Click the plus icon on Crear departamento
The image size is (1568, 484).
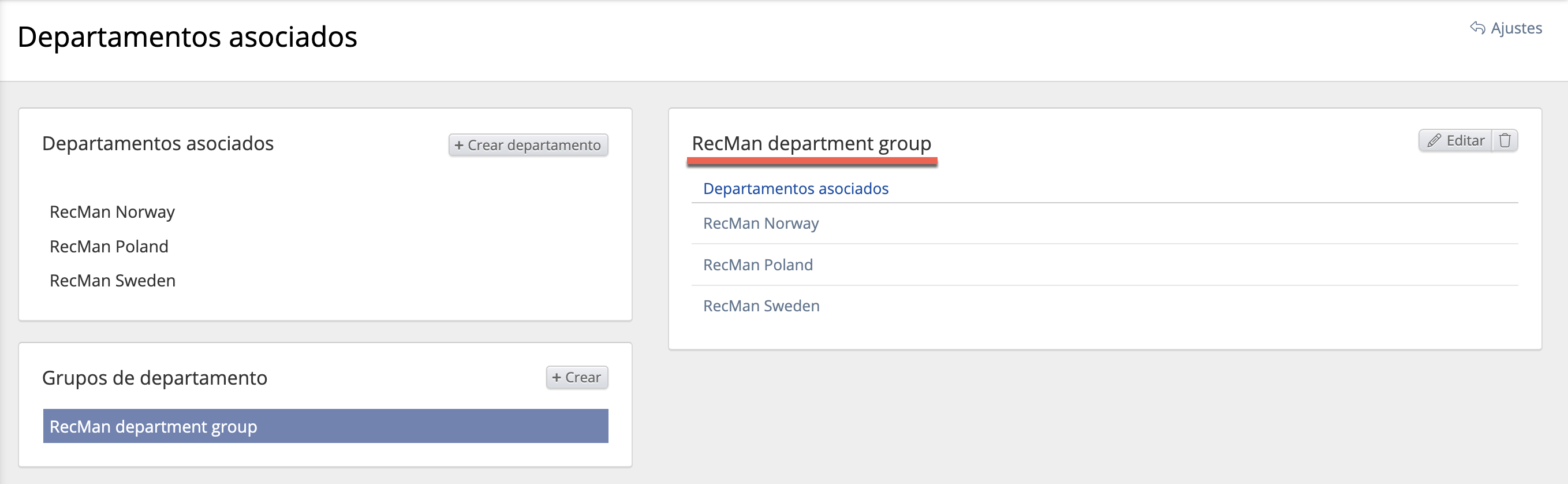459,146
